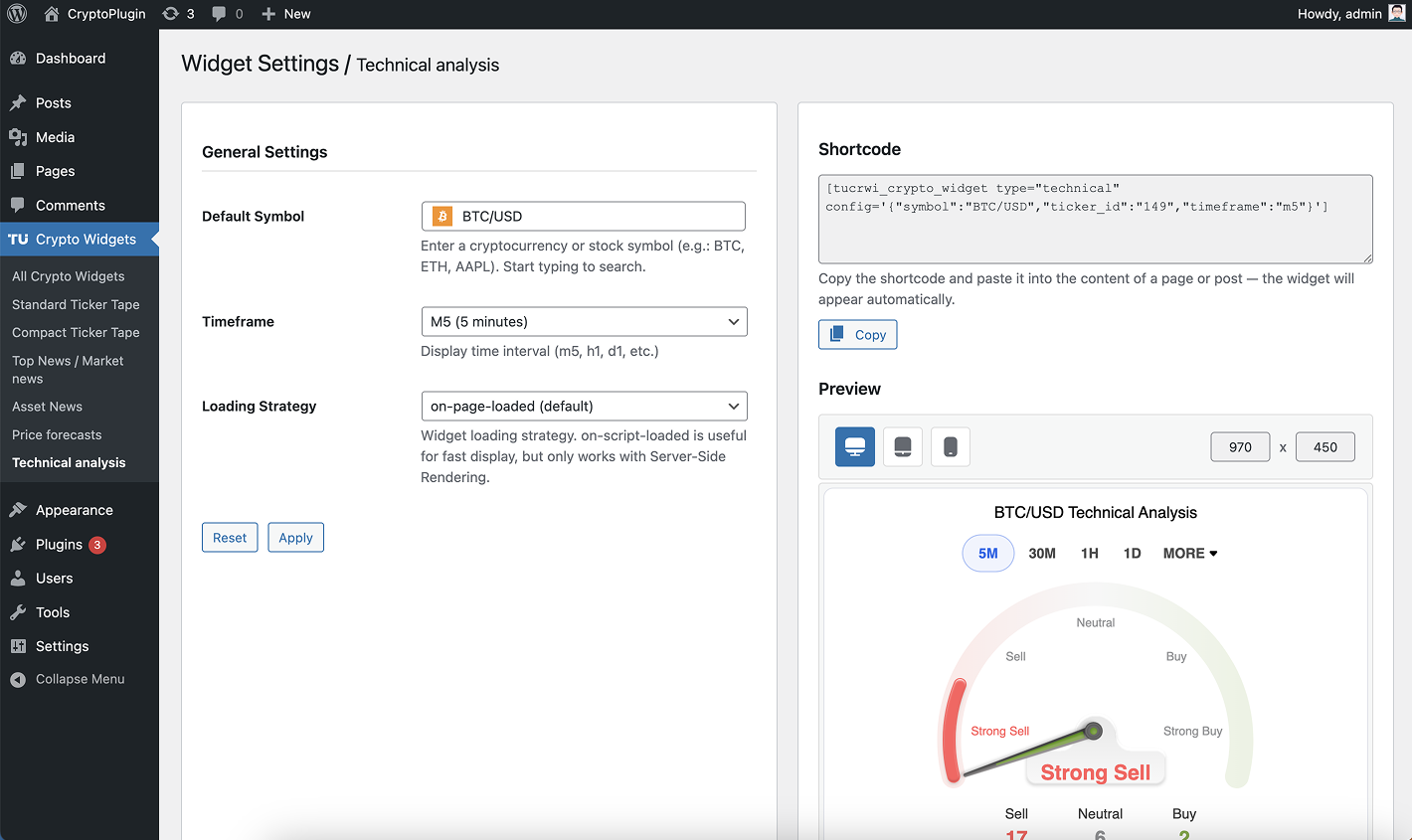Expand the MORE timeframe menu in preview
1412x840 pixels.
[x=1190, y=554]
